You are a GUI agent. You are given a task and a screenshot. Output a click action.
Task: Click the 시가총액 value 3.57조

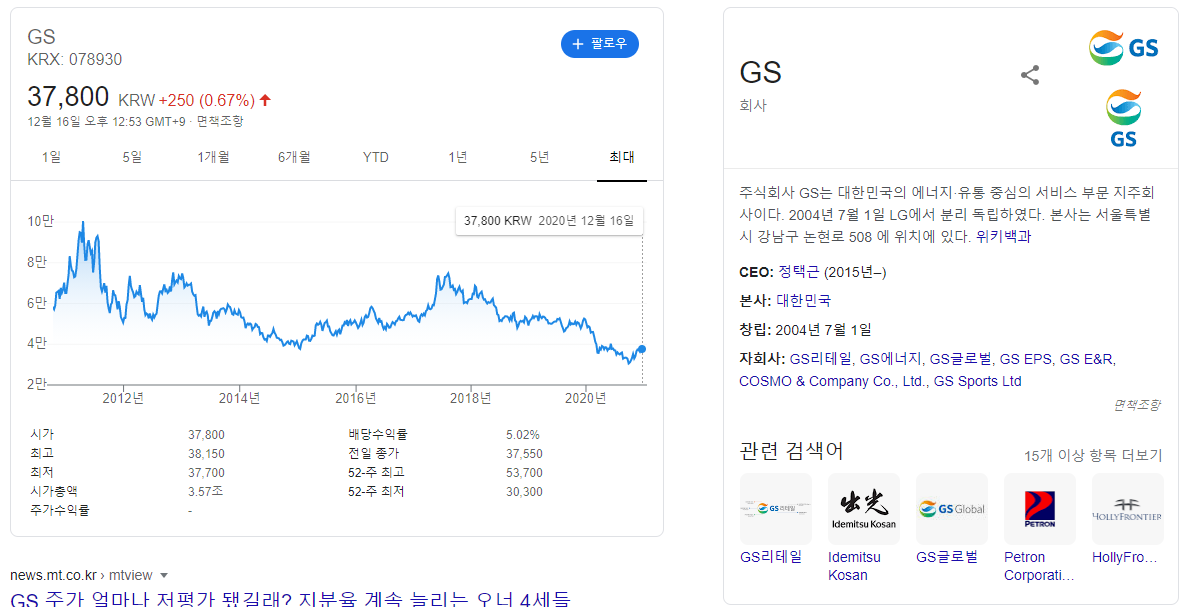tap(206, 492)
